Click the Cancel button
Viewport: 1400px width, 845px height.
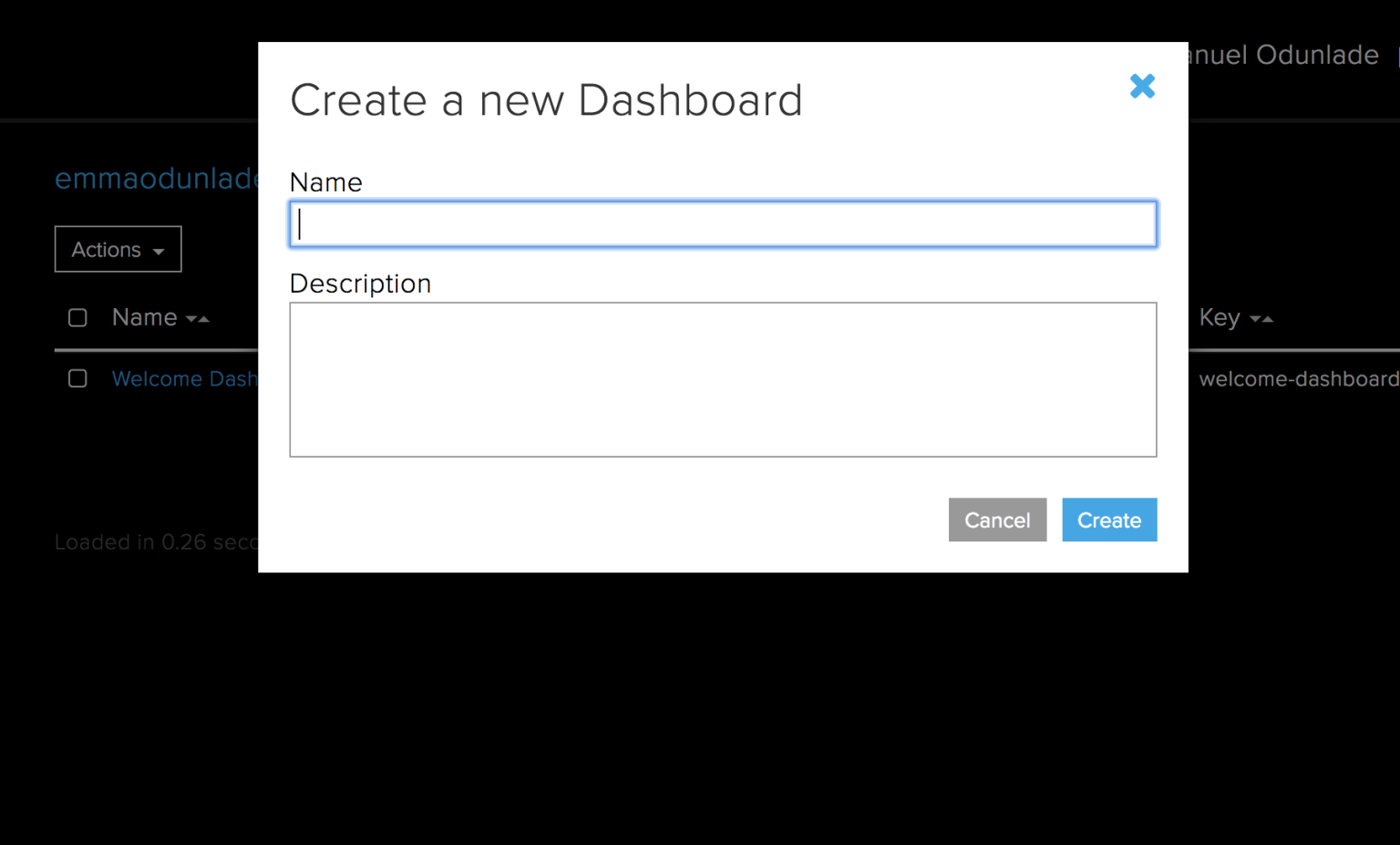pyautogui.click(x=997, y=520)
